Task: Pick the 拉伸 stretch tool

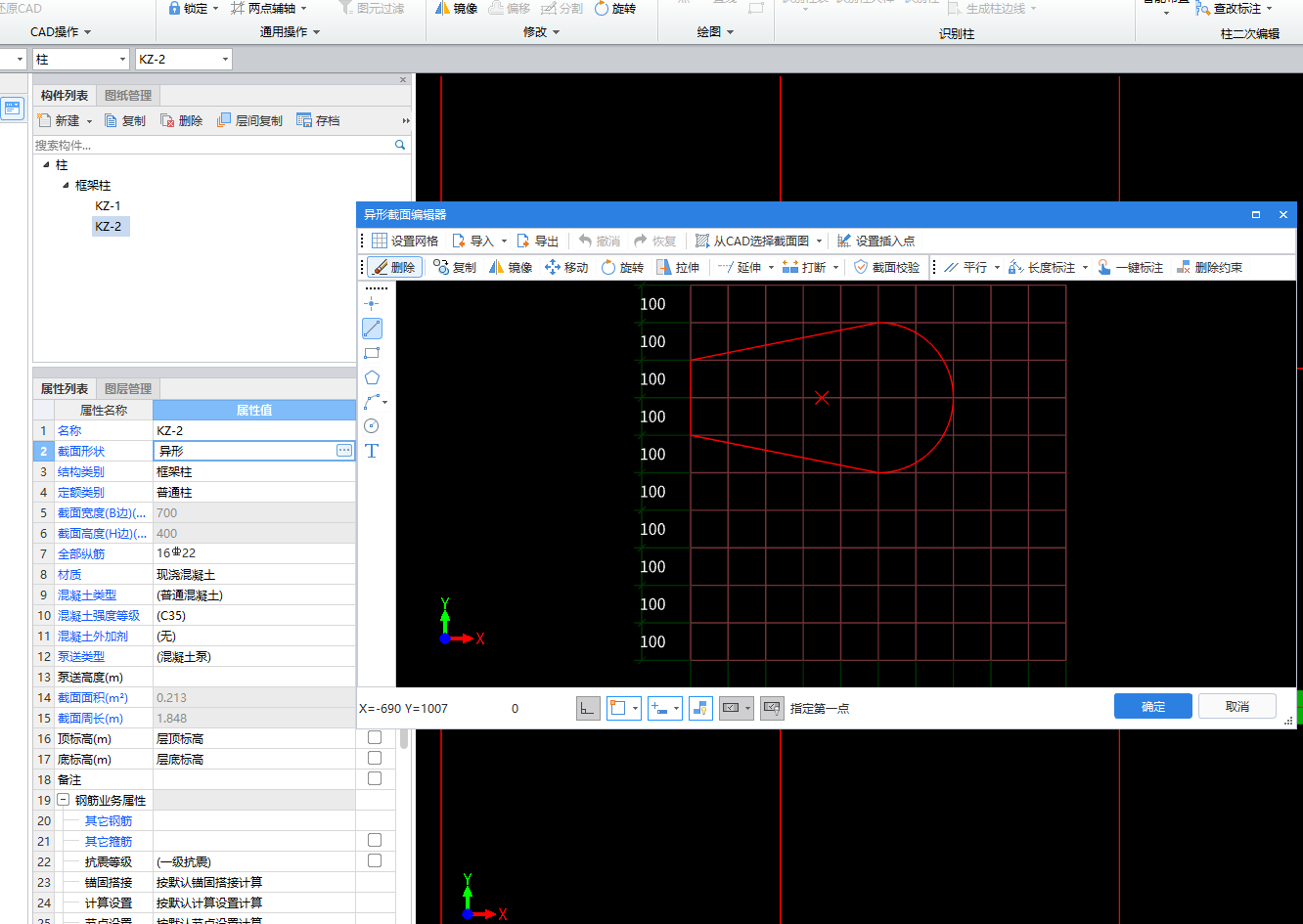Action: 678,267
